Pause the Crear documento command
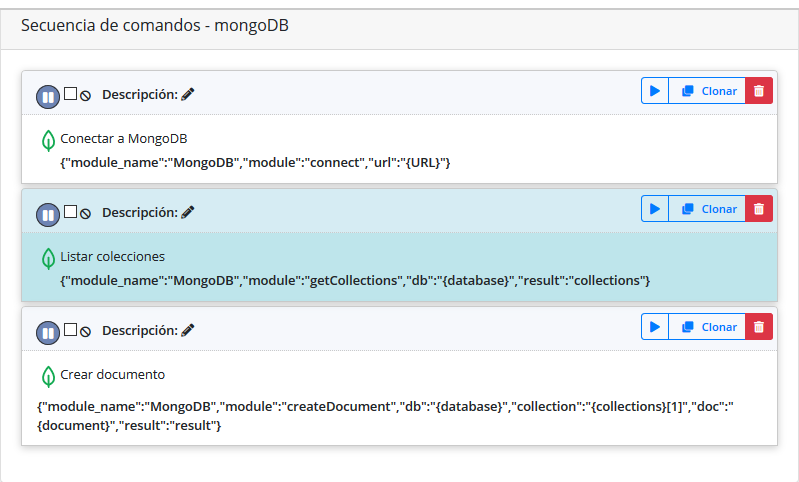The image size is (799, 482). point(48,333)
